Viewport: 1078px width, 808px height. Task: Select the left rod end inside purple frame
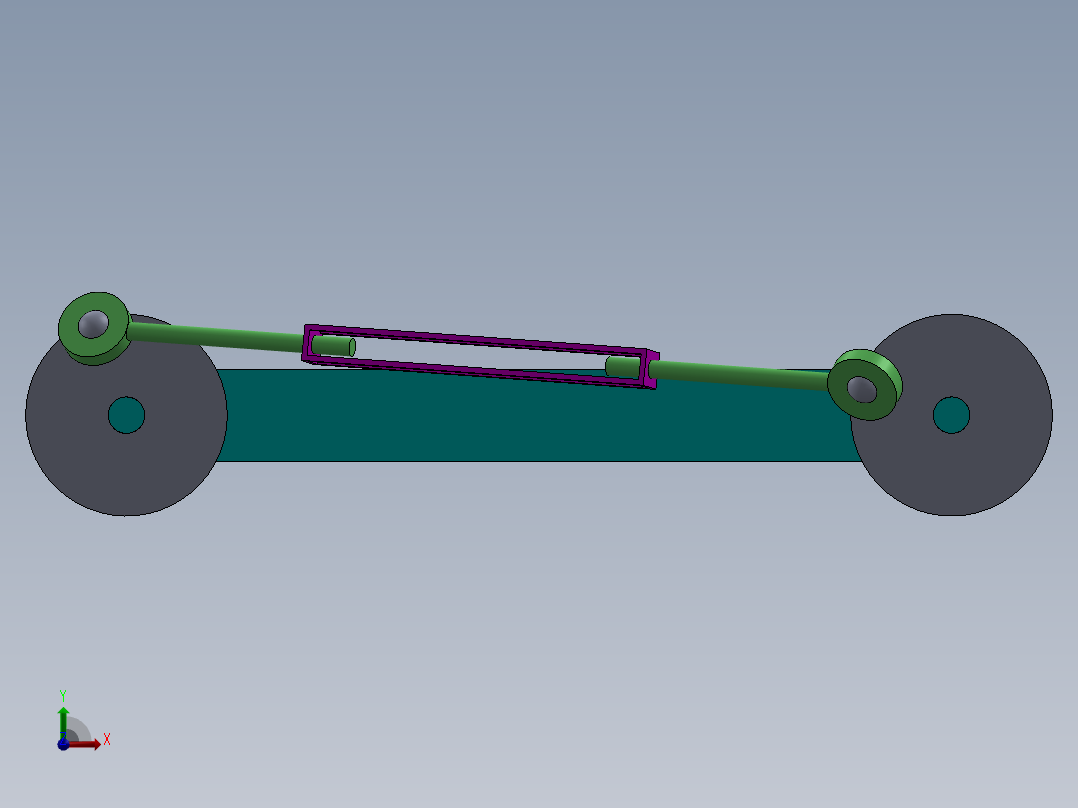pos(334,346)
